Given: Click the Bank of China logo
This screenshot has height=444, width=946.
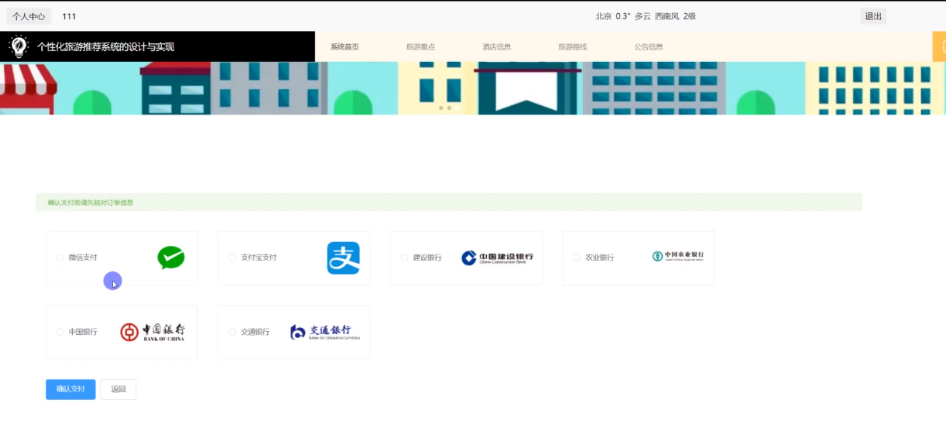Looking at the screenshot, I should 153,332.
